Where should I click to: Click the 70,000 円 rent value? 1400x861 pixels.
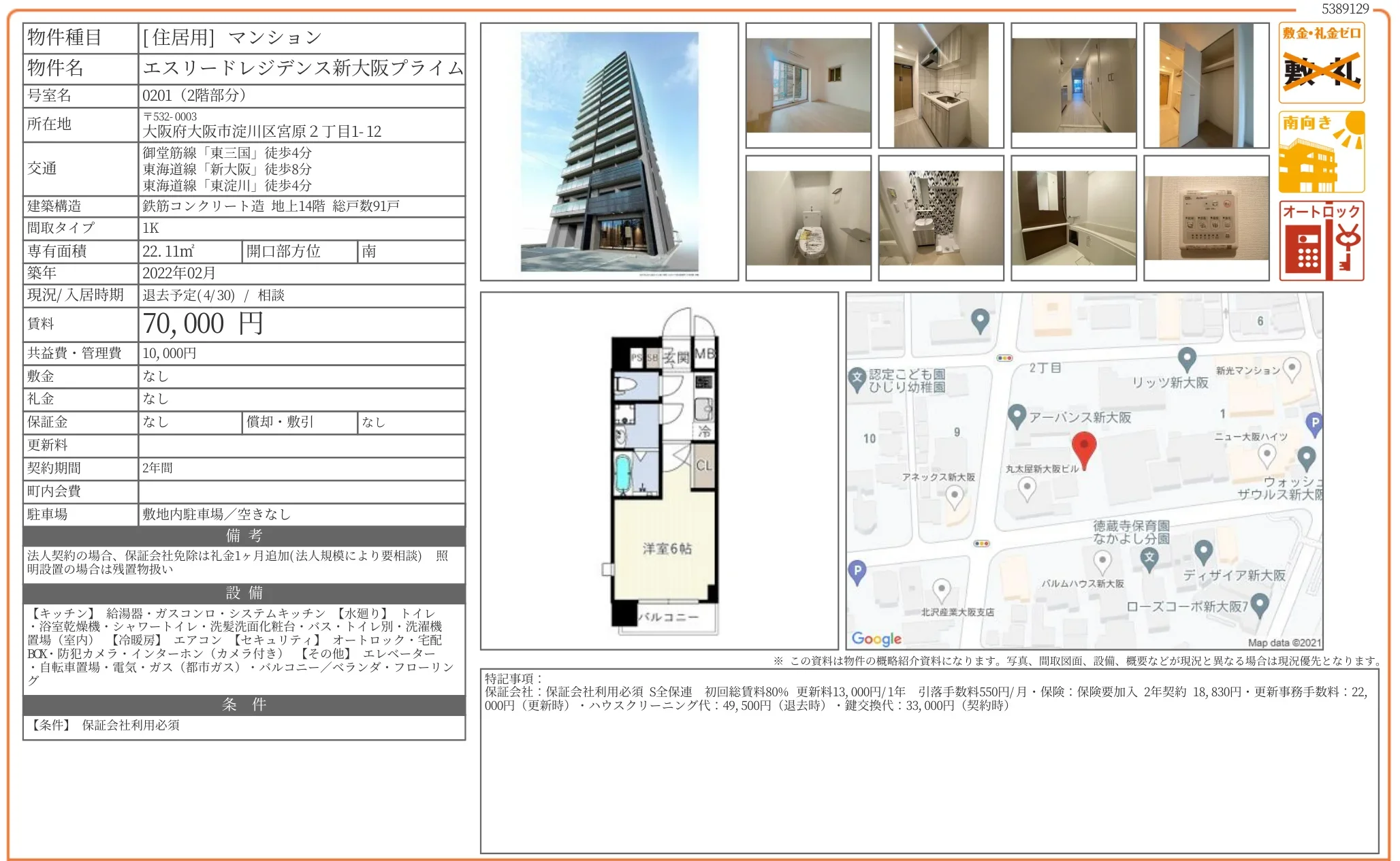coord(203,324)
